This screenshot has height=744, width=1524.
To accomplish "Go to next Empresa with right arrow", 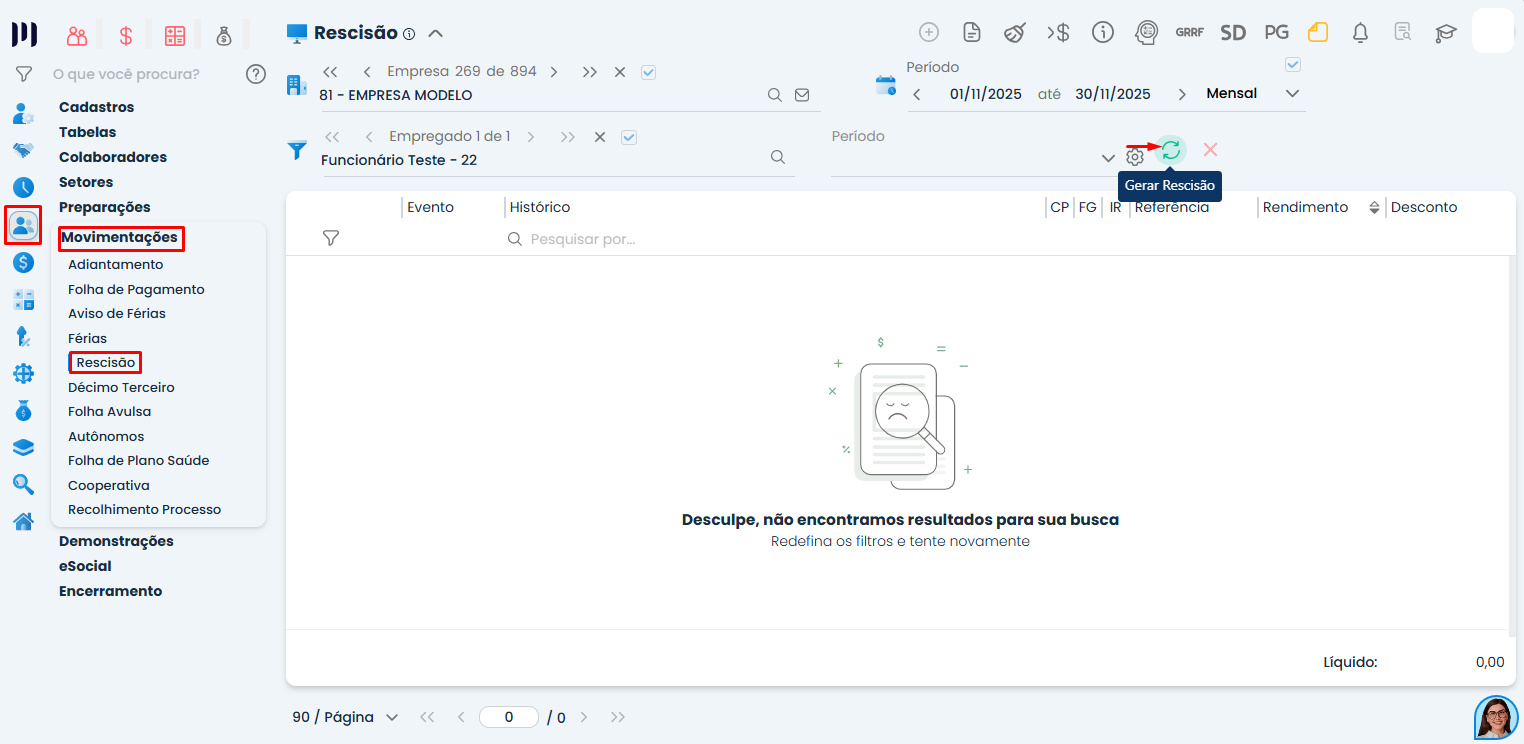I will (x=554, y=72).
